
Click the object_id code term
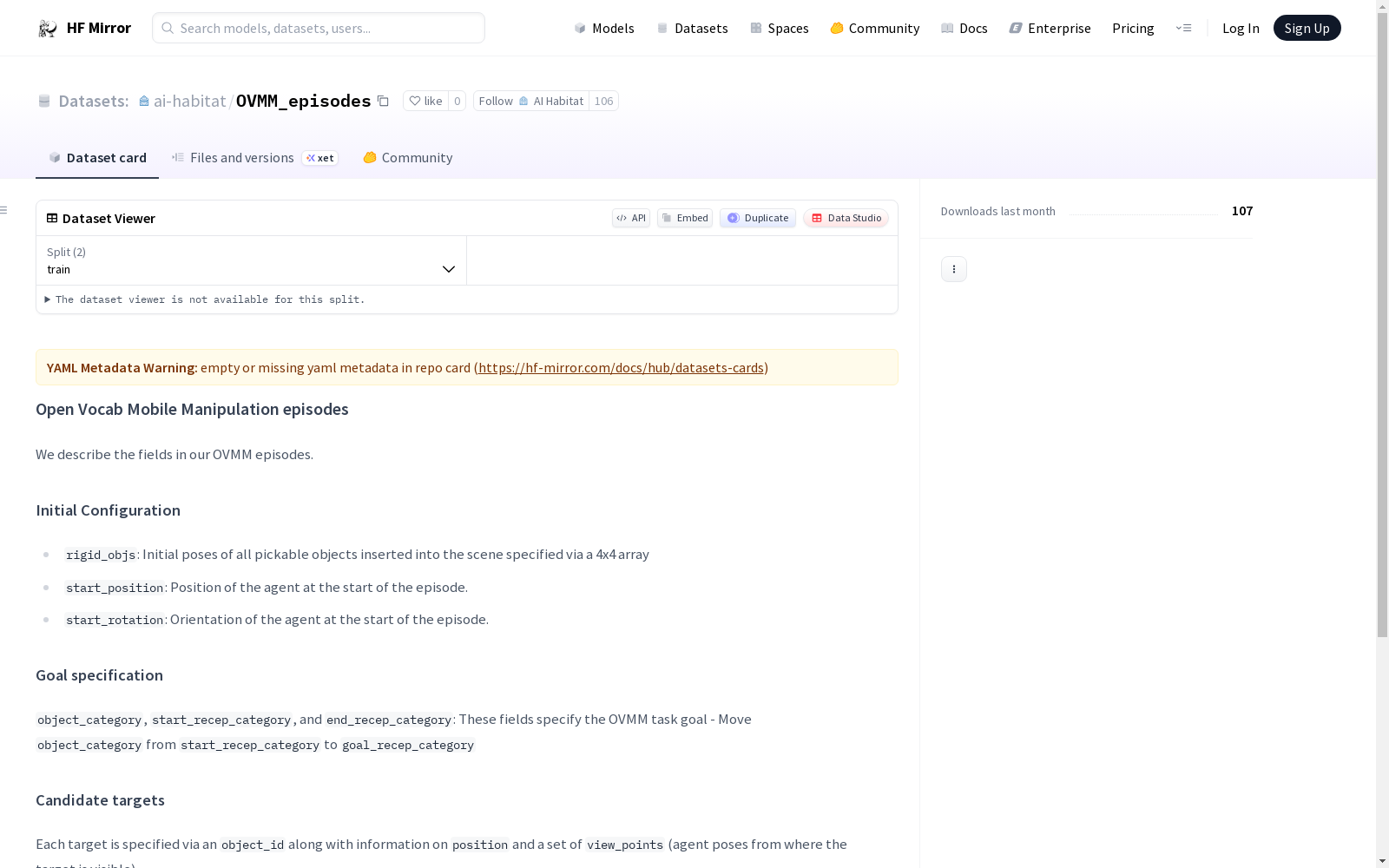click(253, 845)
